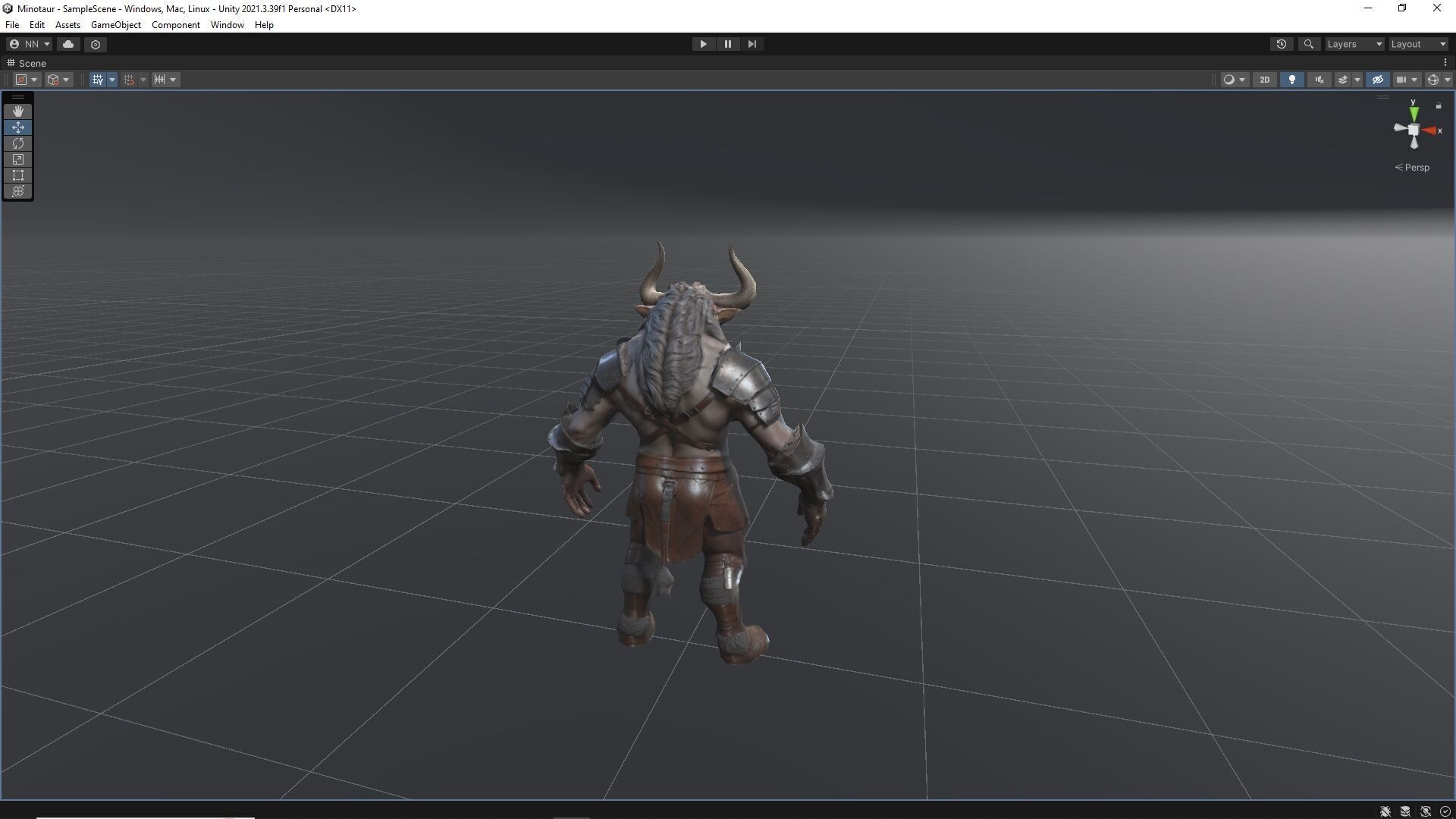Toggle scene audio mute
Viewport: 1456px width, 819px height.
(1319, 80)
